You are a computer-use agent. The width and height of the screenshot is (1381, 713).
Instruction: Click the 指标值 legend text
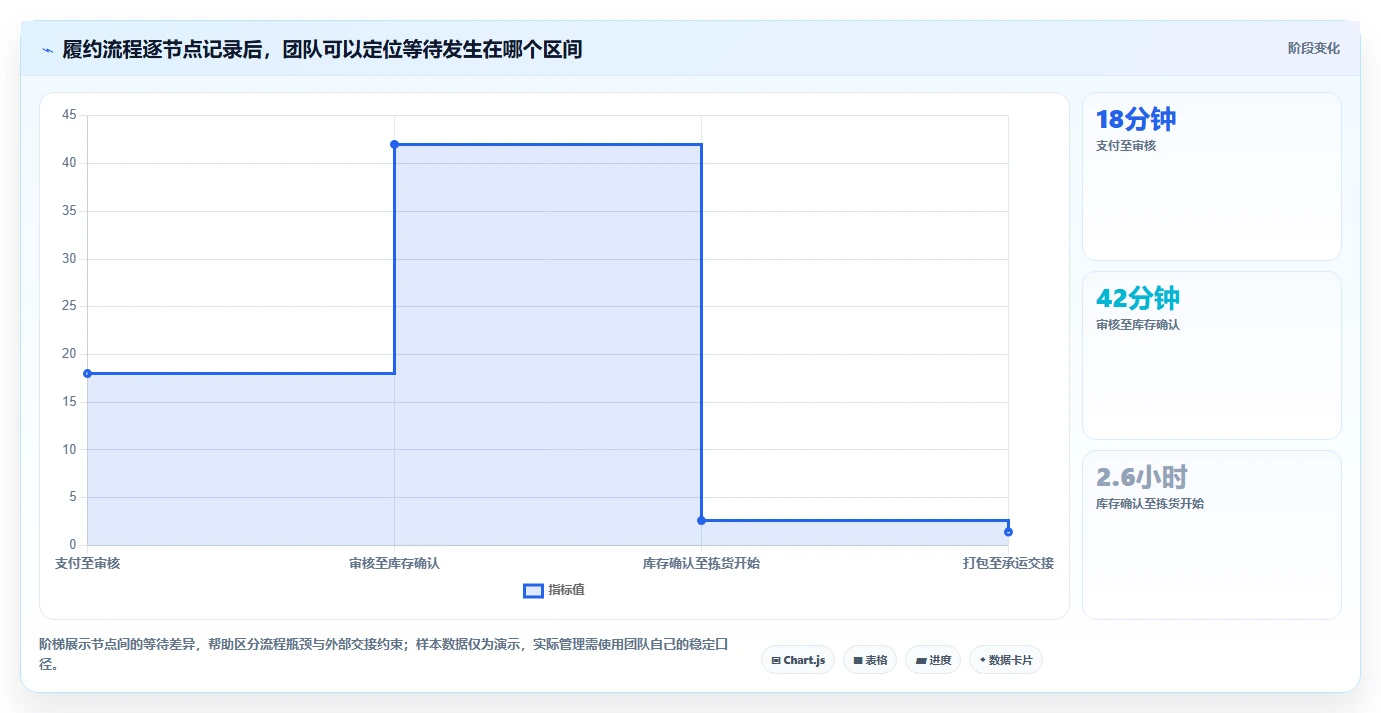click(566, 590)
